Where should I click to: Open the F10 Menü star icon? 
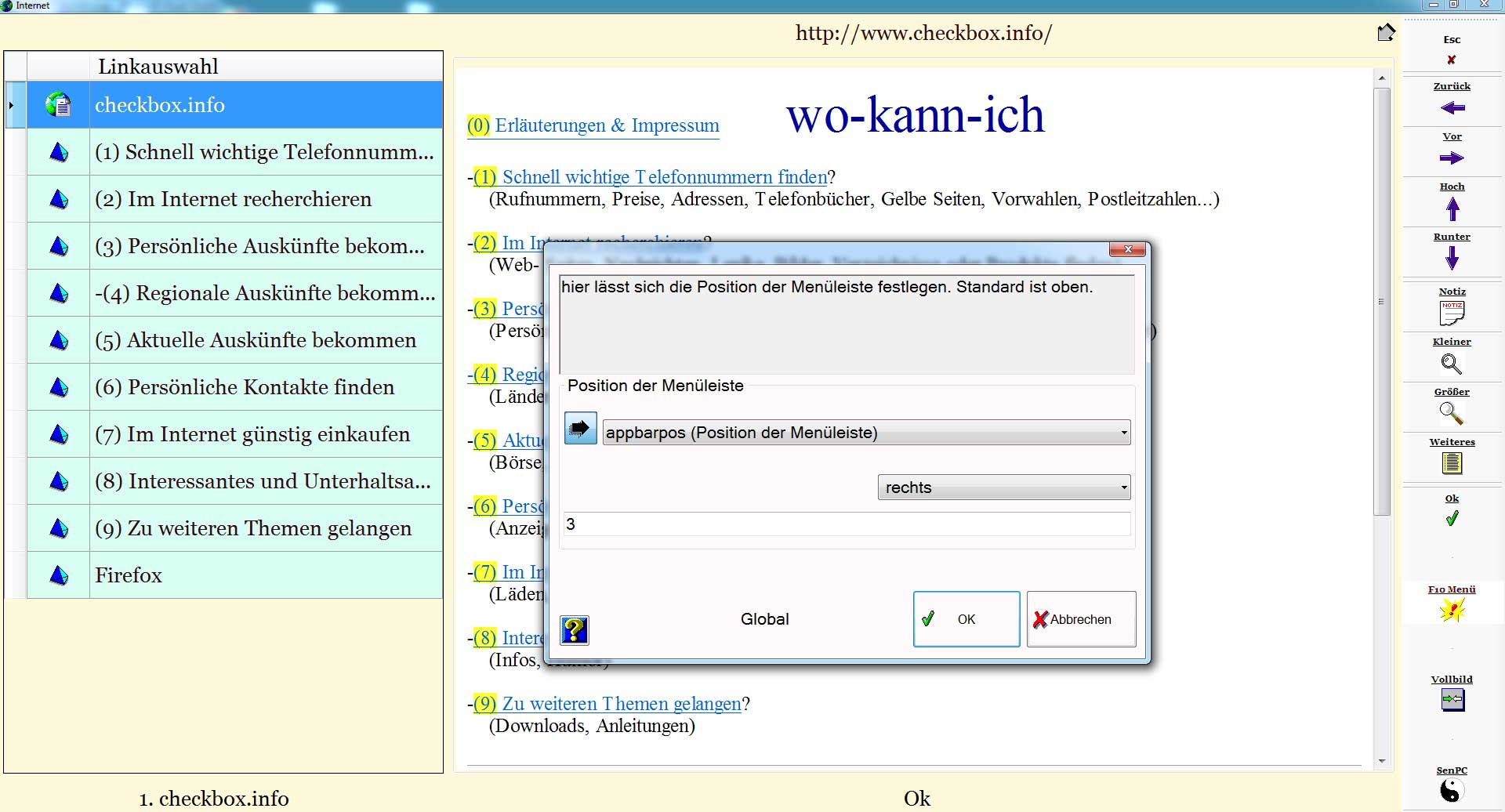coord(1452,611)
